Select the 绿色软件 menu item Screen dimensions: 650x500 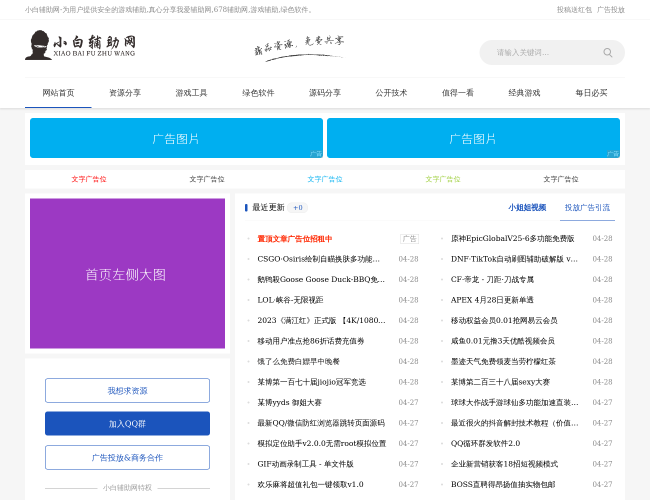click(258, 93)
